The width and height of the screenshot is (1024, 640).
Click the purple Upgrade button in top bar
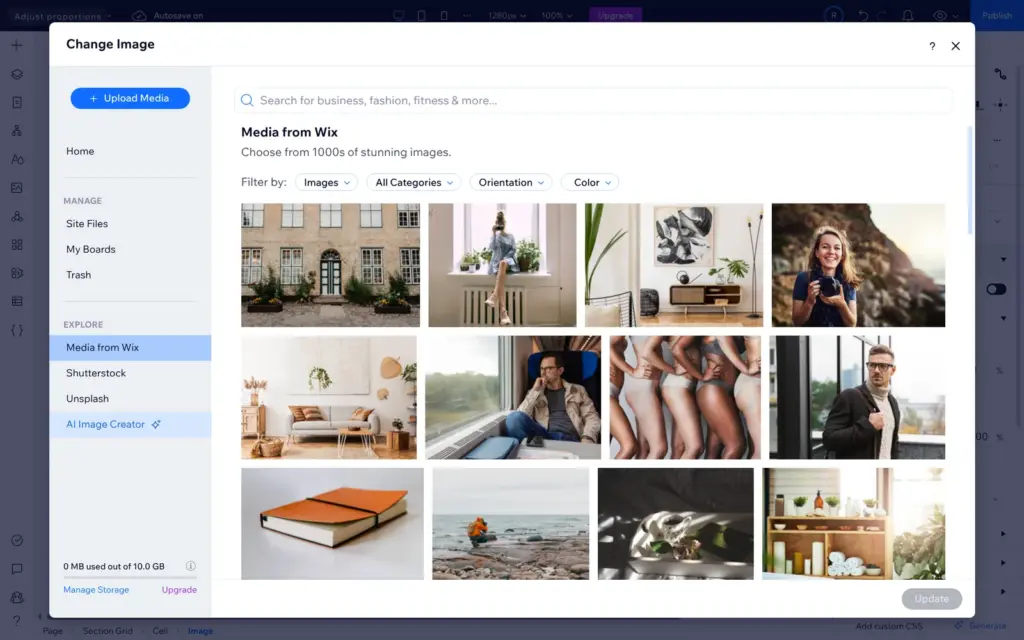(615, 15)
